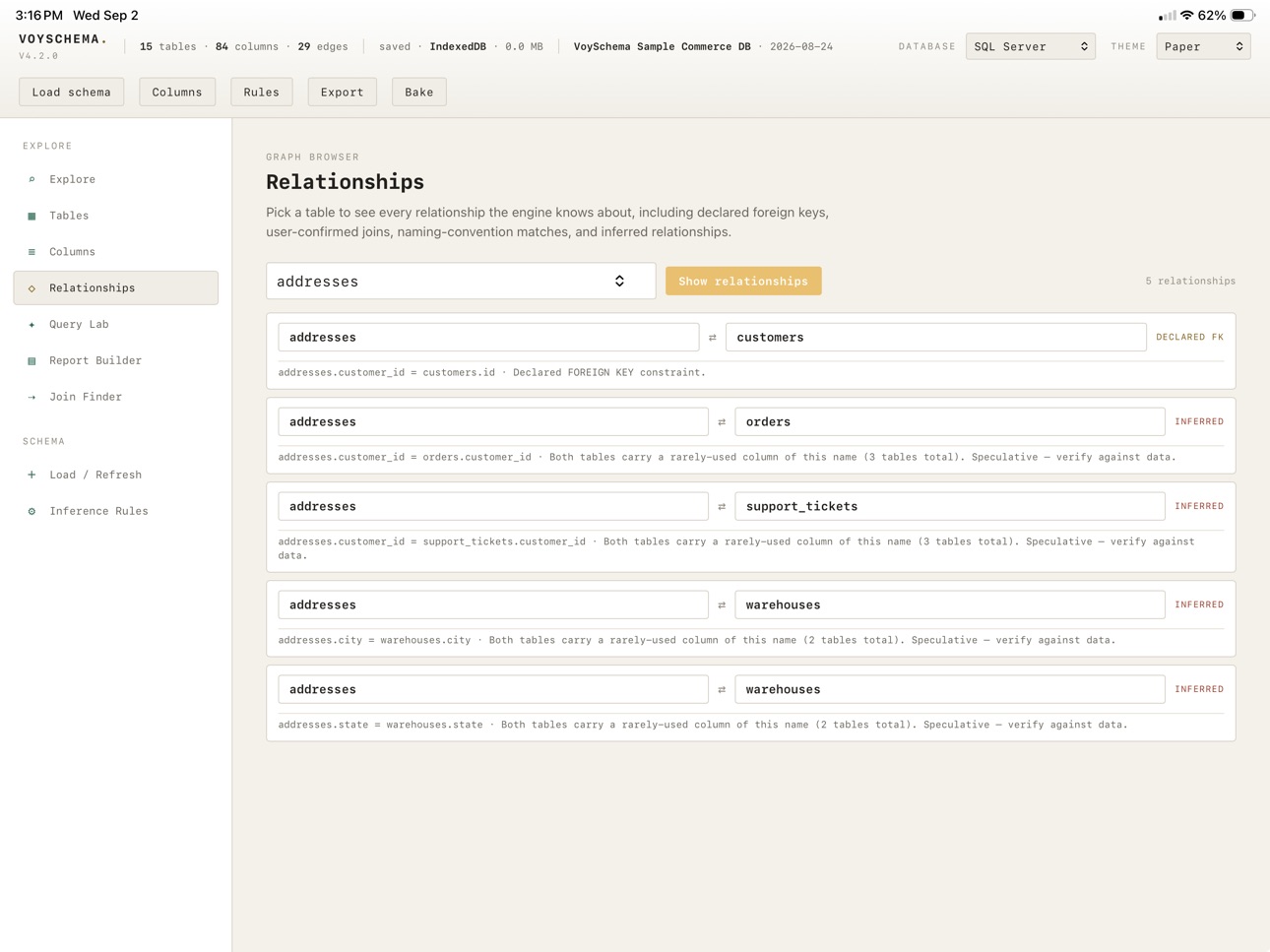Click swap icon in addresses.city warehouses row

[722, 605]
